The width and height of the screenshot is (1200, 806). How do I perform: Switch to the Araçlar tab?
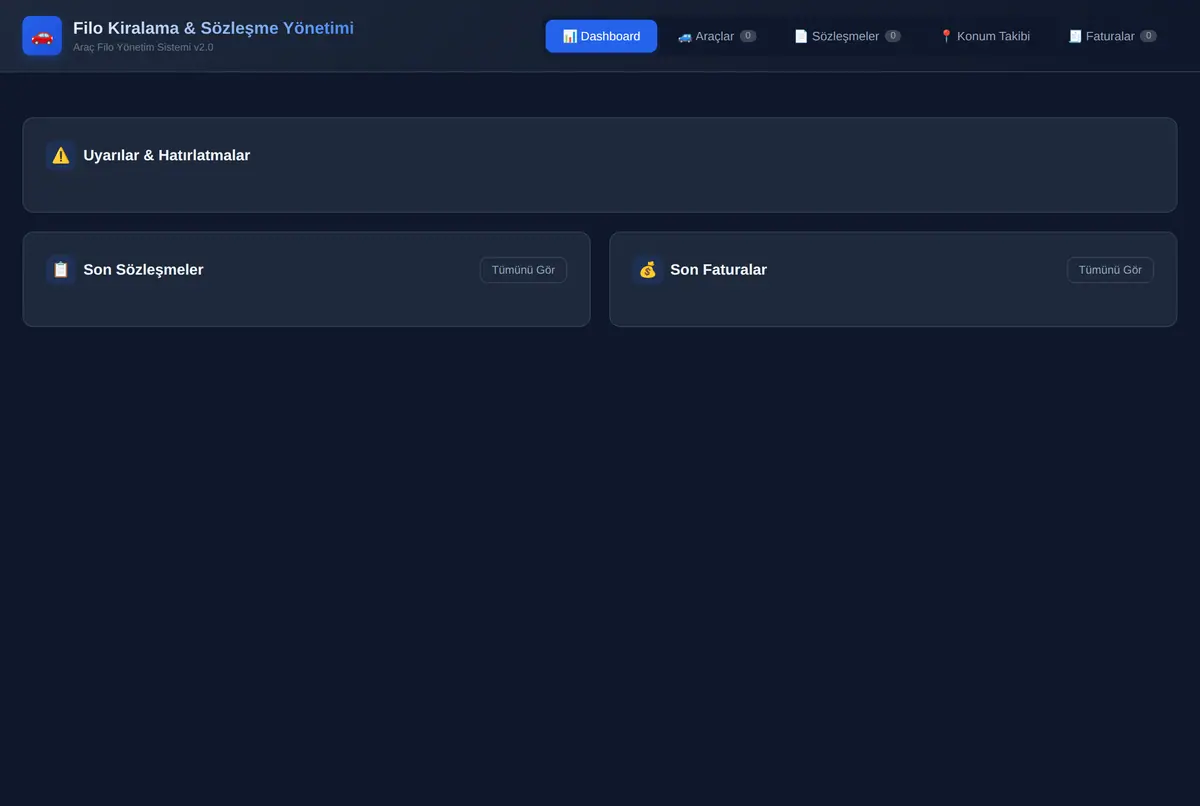[717, 36]
